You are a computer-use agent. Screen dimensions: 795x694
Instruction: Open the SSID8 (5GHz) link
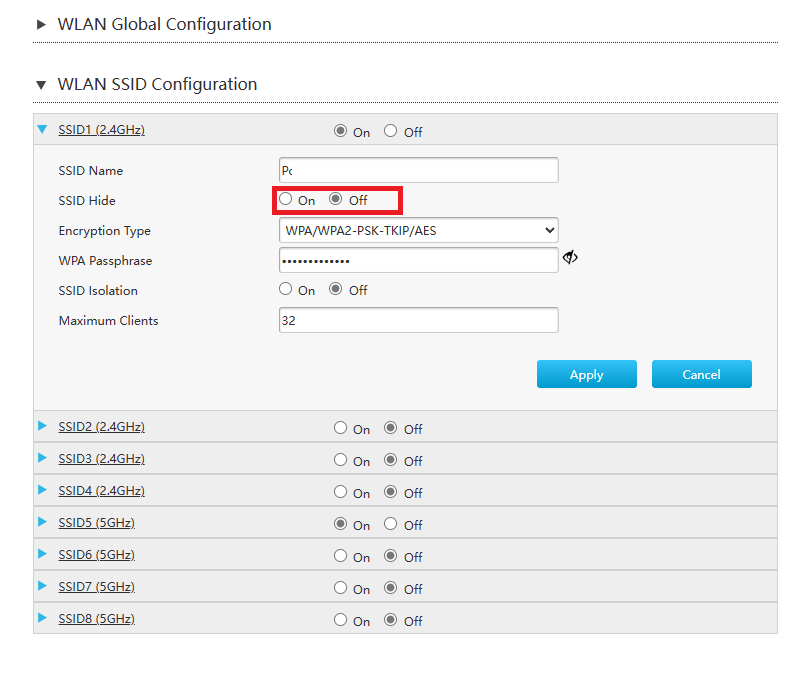pos(96,618)
